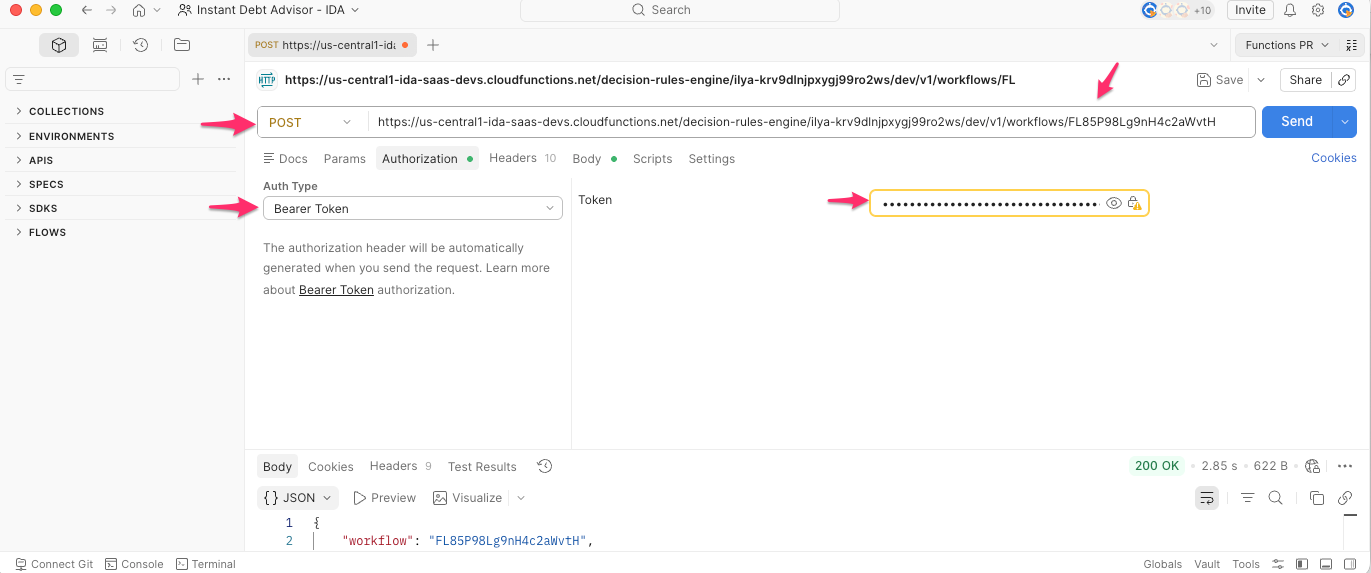Screen dimensions: 1371x573
Task: Toggle line wrap in response body
Action: pyautogui.click(x=1207, y=497)
